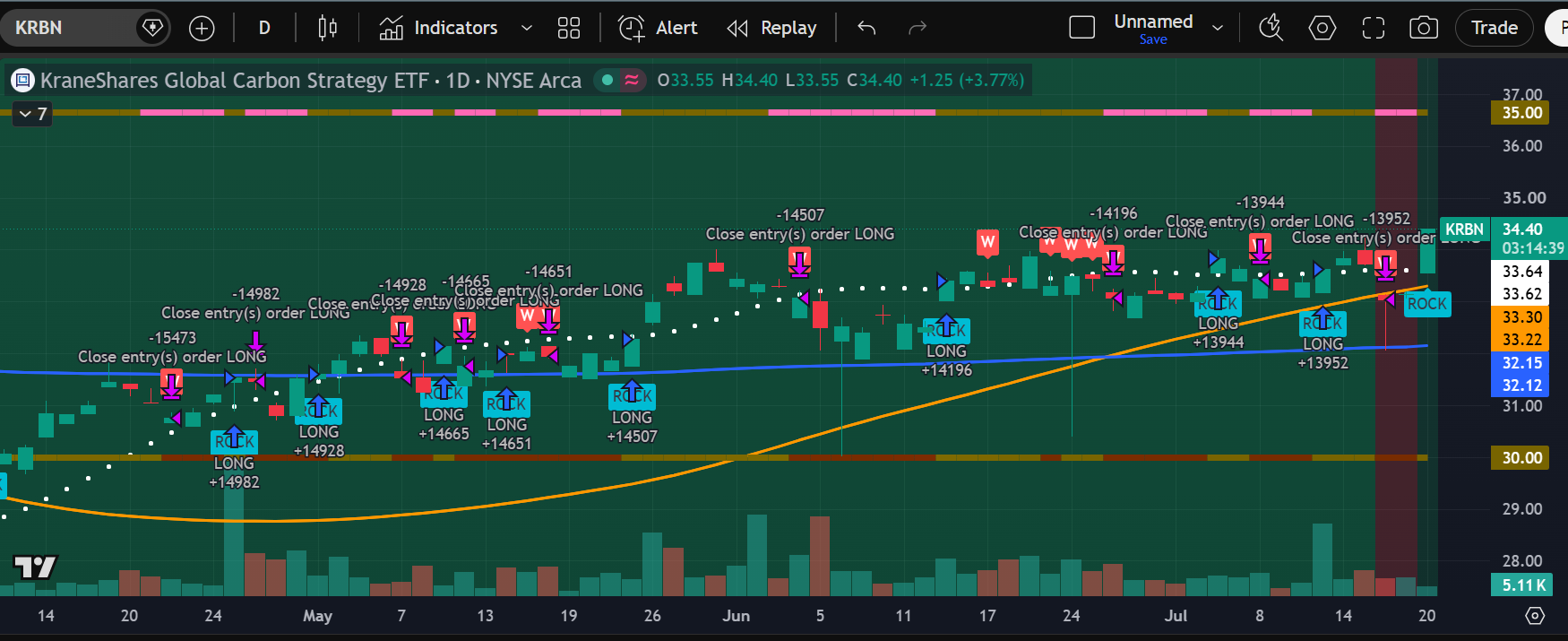The image size is (1568, 641).
Task: Enter fullscreen mode
Action: click(x=1374, y=28)
